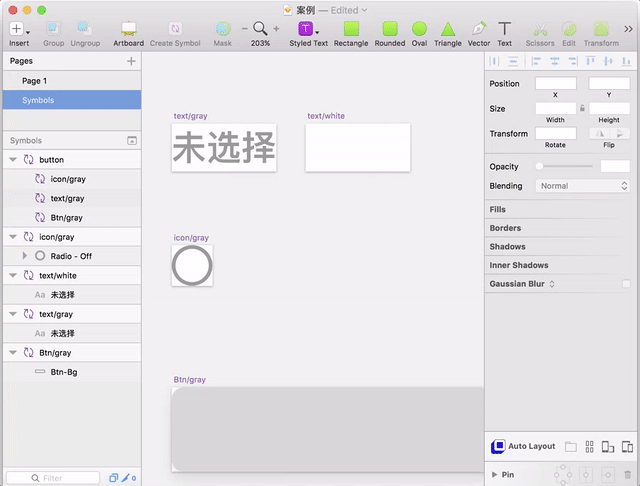Screen dimensions: 640x486
Task: Select text/gray layer inside button group
Action: 72,198
